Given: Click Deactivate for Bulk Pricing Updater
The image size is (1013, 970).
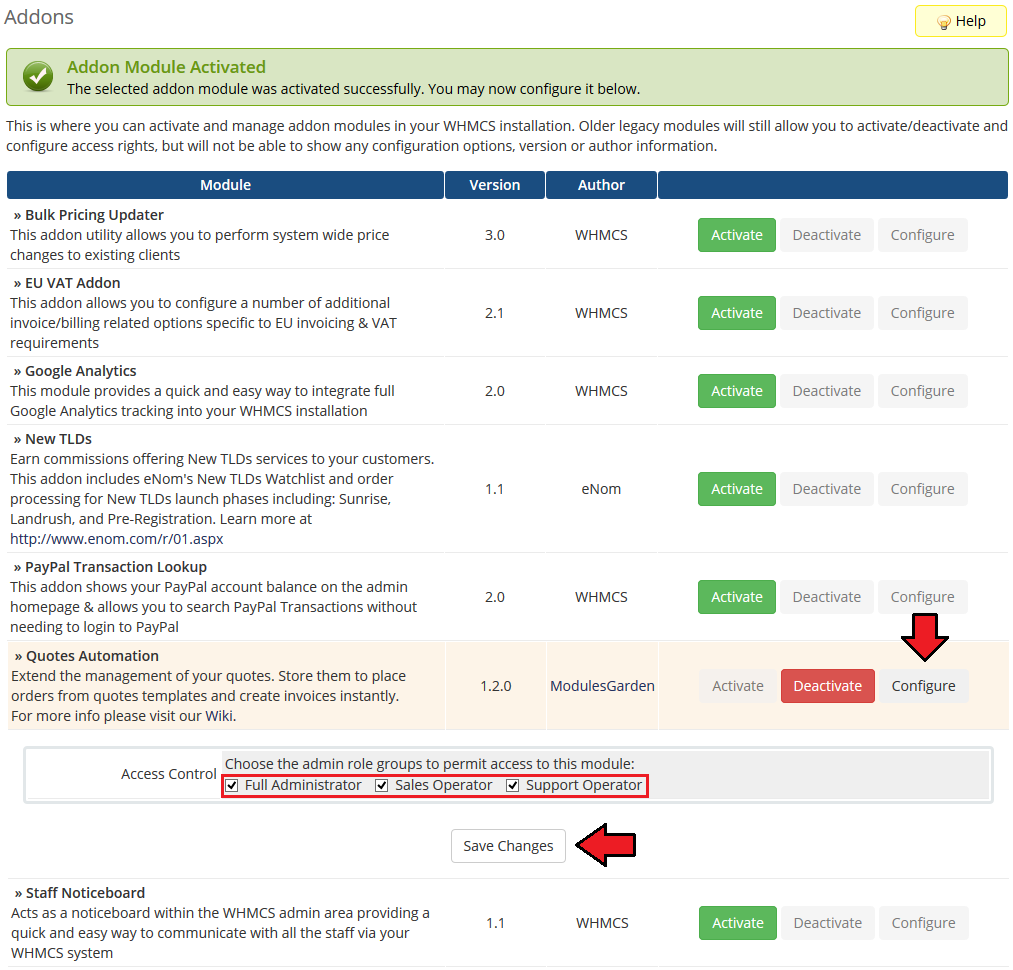Looking at the screenshot, I should coord(826,235).
